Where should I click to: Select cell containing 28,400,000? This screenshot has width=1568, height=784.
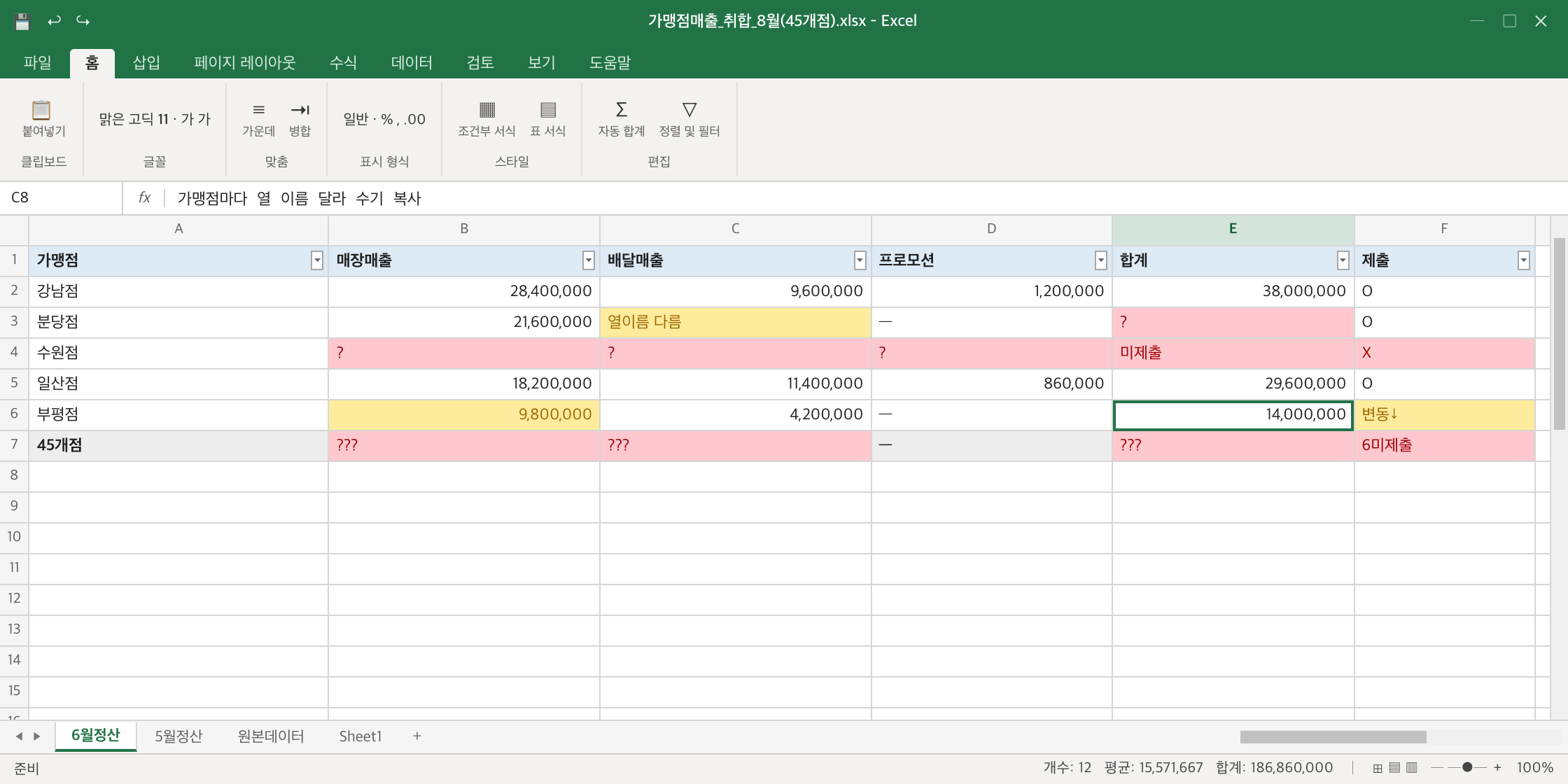(x=464, y=292)
